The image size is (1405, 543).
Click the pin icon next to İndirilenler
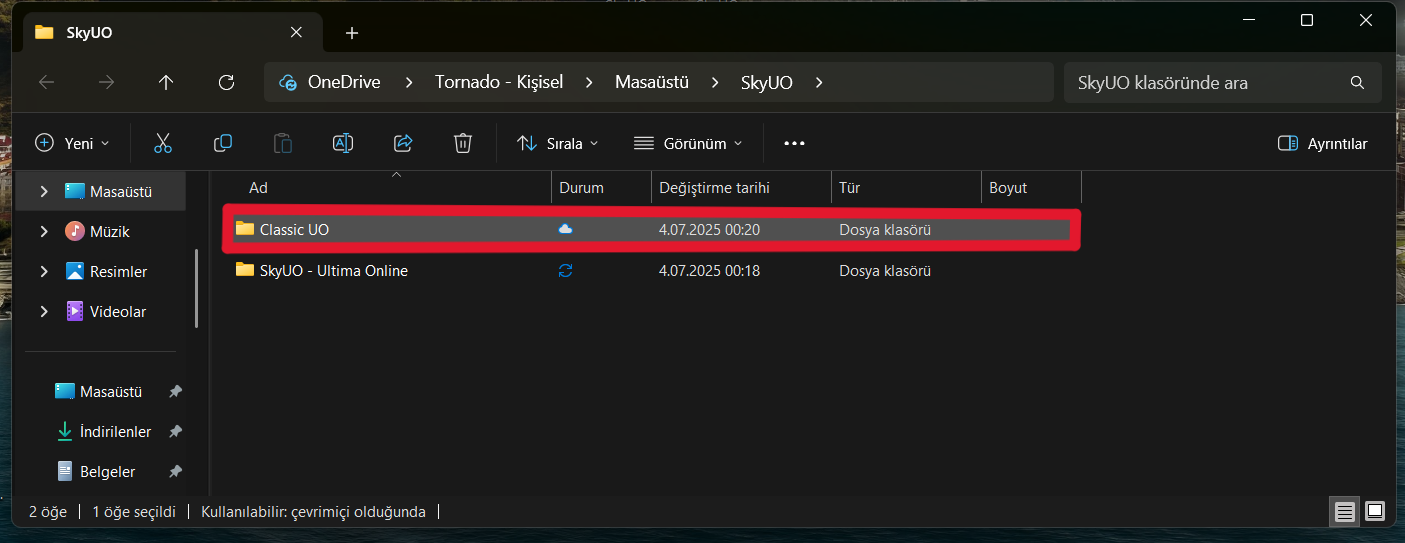click(x=175, y=432)
